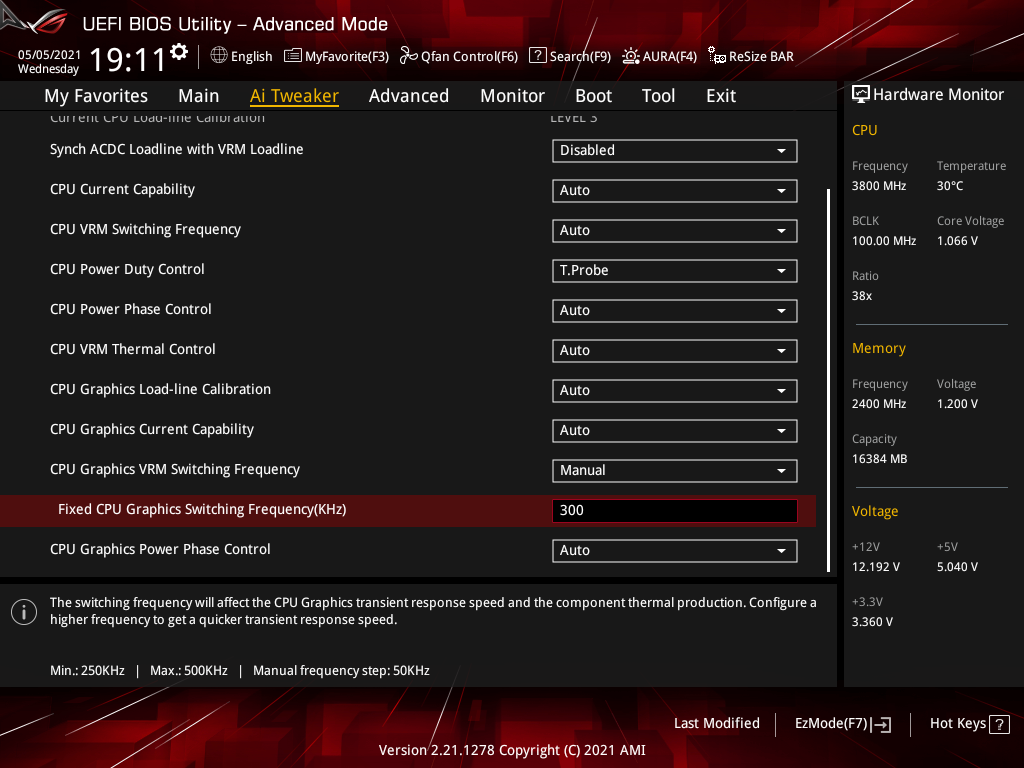Open CPU VRM Thermal Control dropdown
The width and height of the screenshot is (1024, 768).
(x=674, y=351)
